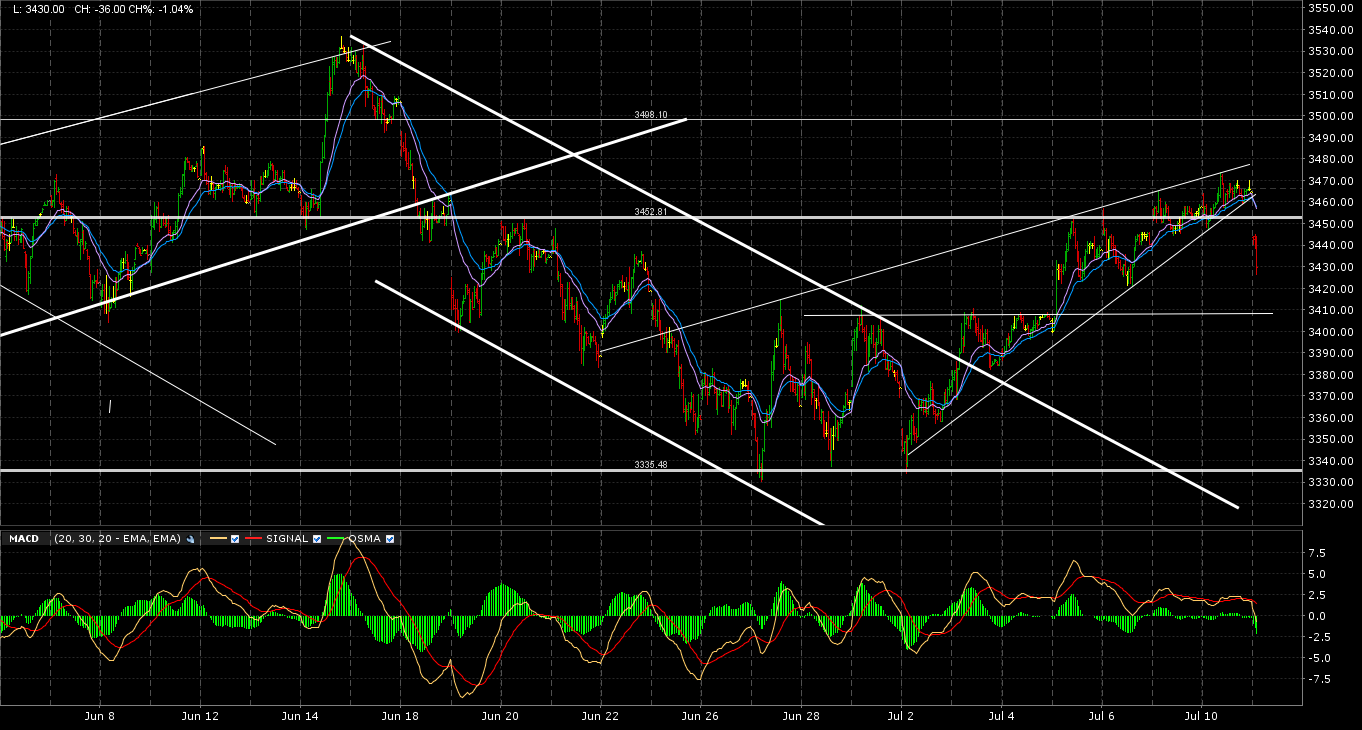The image size is (1362, 730).
Task: Click the Jul 6 date label
Action: (1101, 717)
